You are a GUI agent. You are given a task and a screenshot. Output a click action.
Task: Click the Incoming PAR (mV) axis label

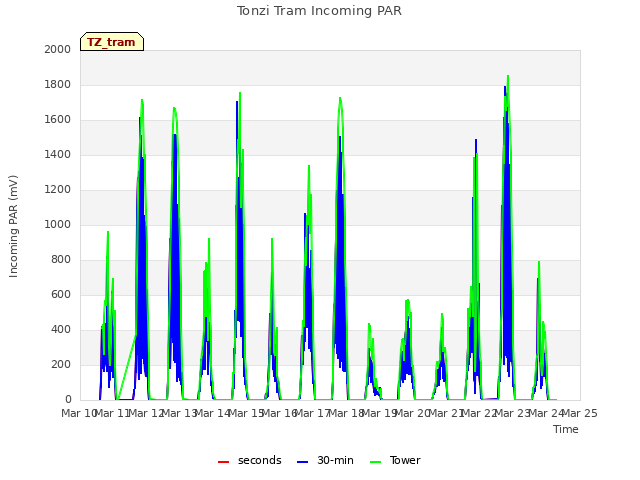(x=13, y=227)
